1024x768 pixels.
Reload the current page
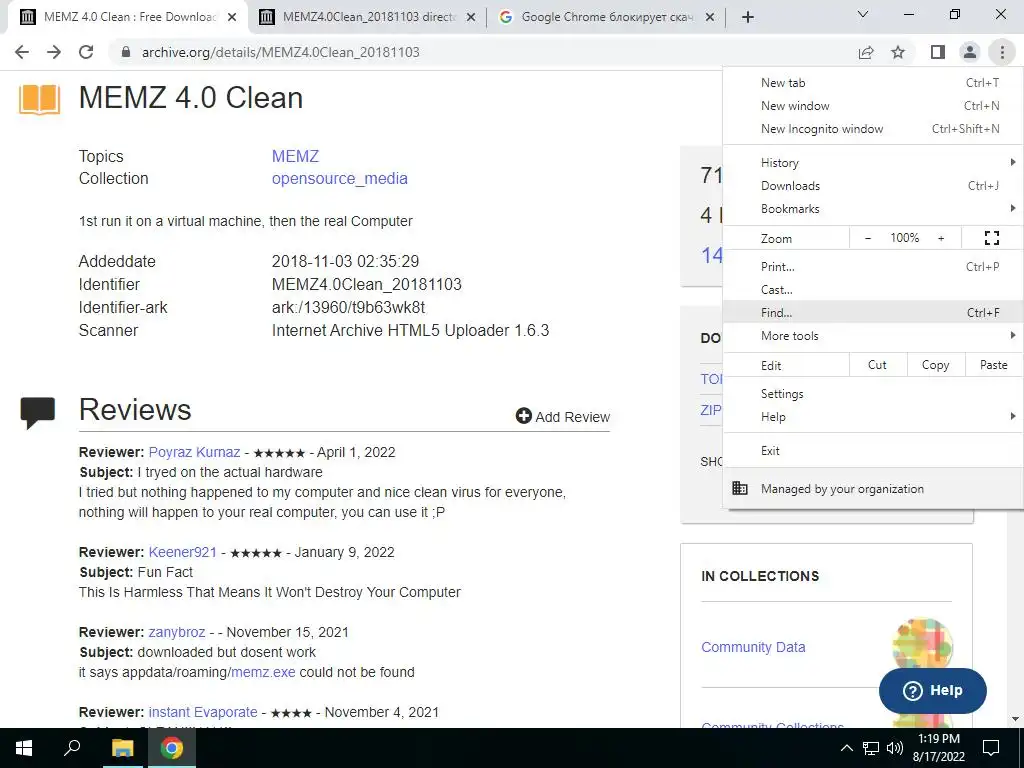coord(86,52)
